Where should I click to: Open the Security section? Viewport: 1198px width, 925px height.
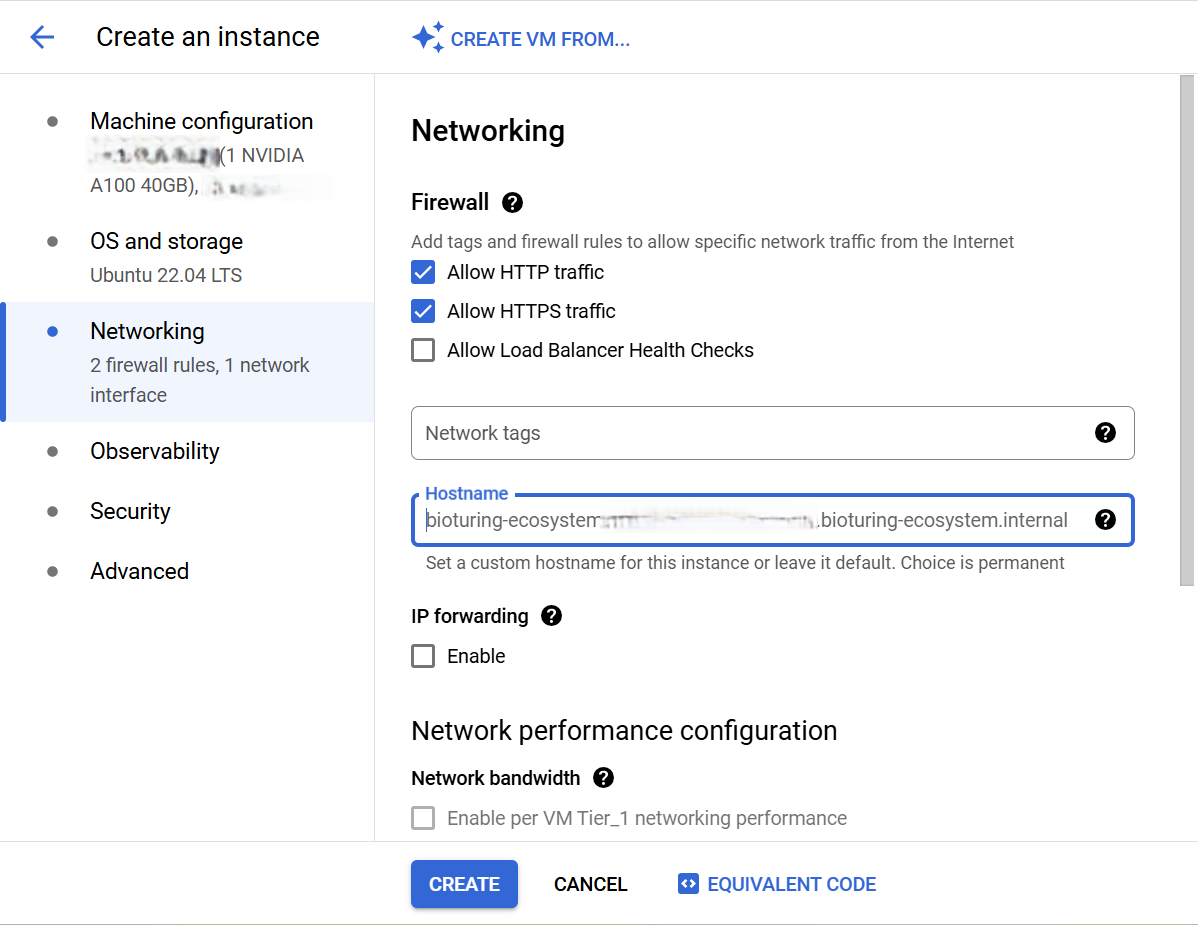[130, 512]
